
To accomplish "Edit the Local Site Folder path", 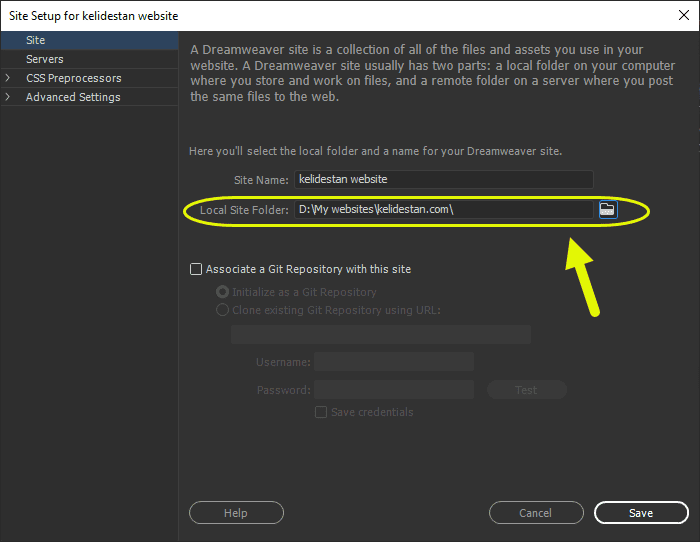I will pos(444,209).
